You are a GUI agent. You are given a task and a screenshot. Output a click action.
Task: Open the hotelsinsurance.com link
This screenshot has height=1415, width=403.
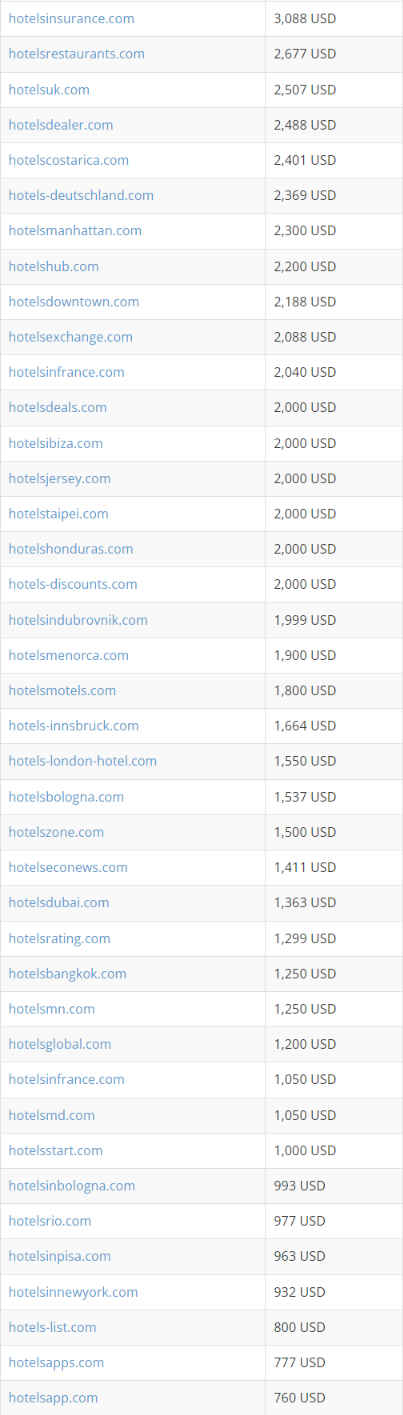coord(71,18)
